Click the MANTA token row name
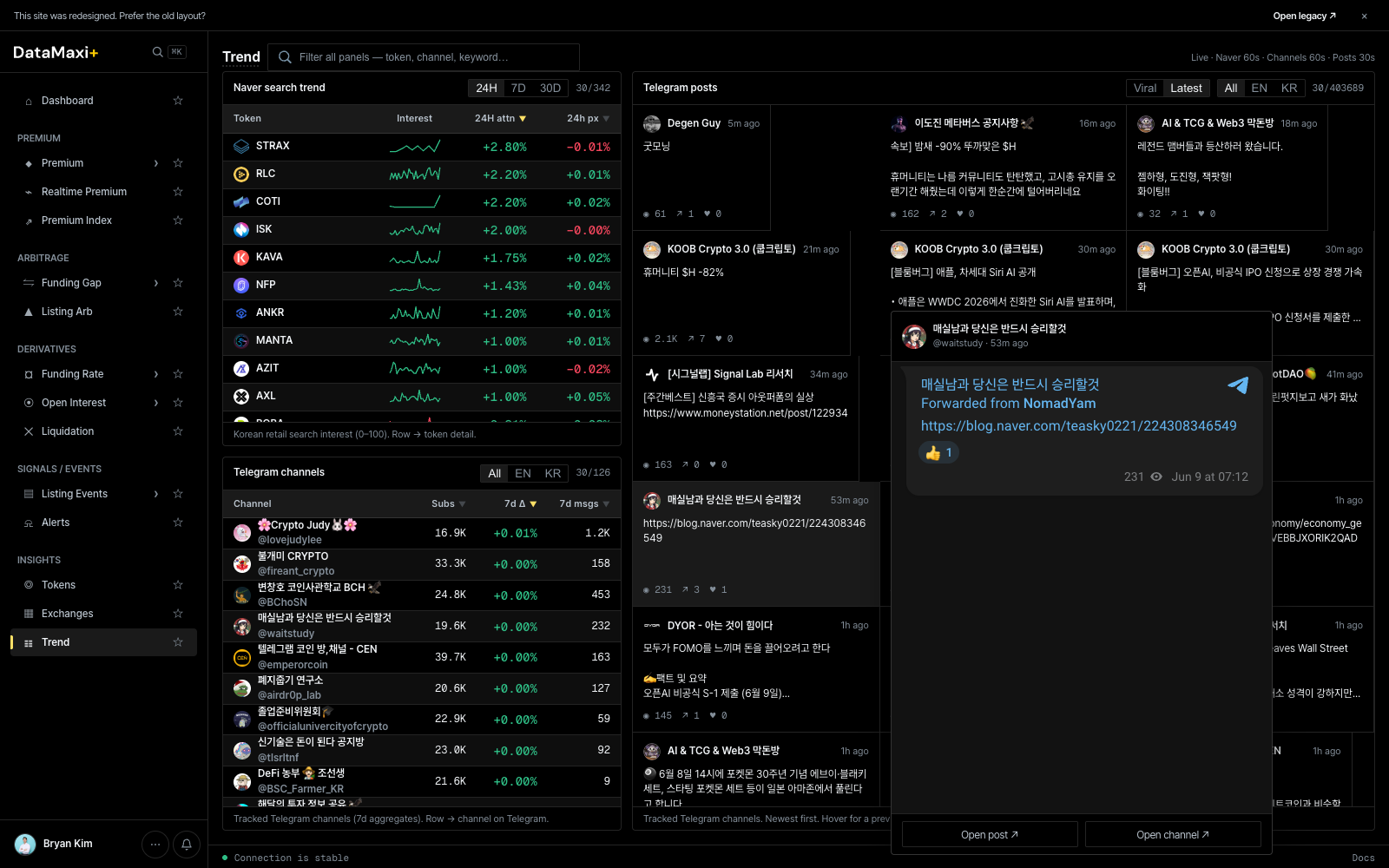 coord(274,341)
